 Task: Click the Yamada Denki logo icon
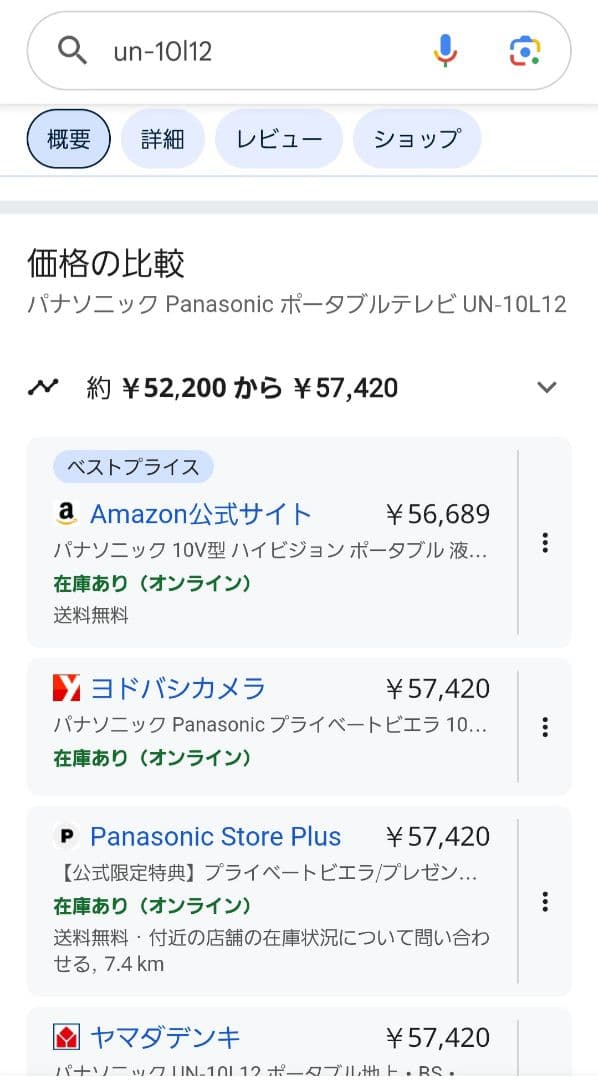coord(66,1037)
